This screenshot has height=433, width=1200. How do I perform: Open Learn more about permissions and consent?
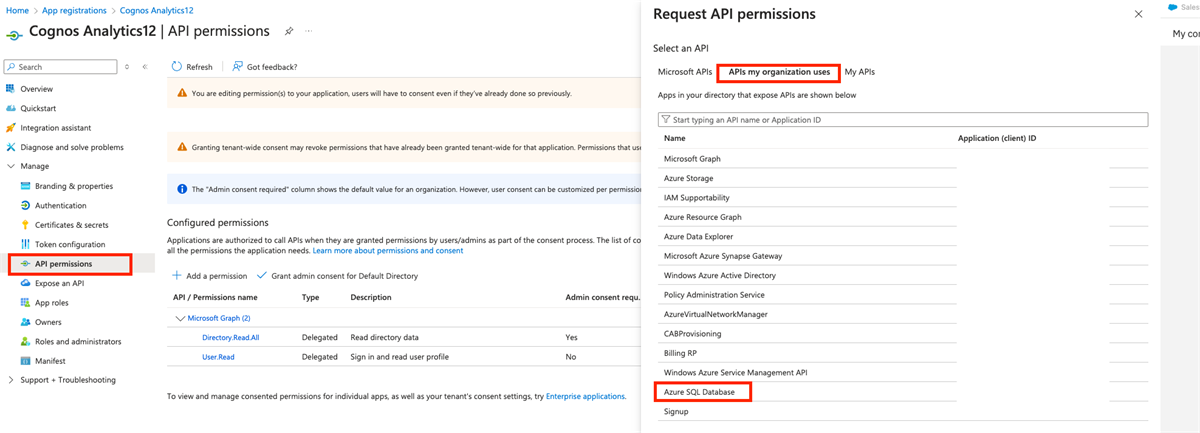click(x=388, y=251)
